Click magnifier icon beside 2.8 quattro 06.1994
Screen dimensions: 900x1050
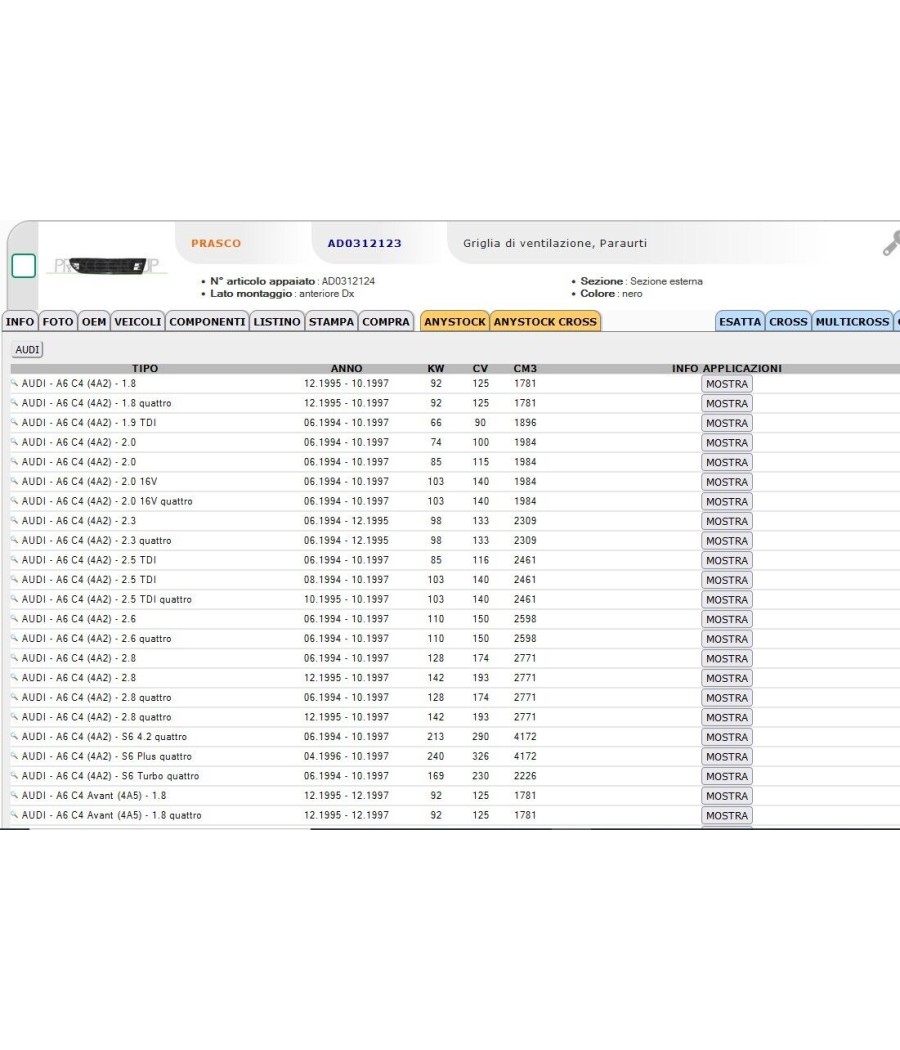point(14,696)
